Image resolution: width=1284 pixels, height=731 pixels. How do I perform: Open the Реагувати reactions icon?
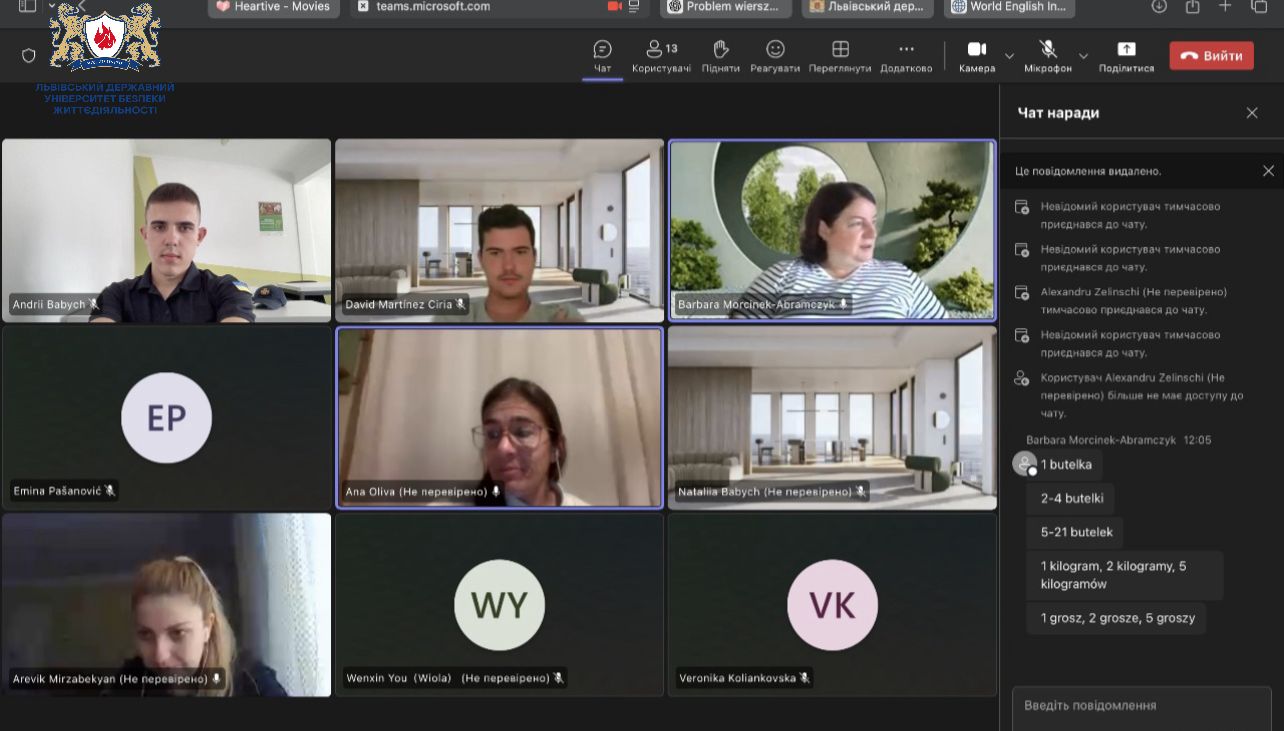pyautogui.click(x=775, y=50)
